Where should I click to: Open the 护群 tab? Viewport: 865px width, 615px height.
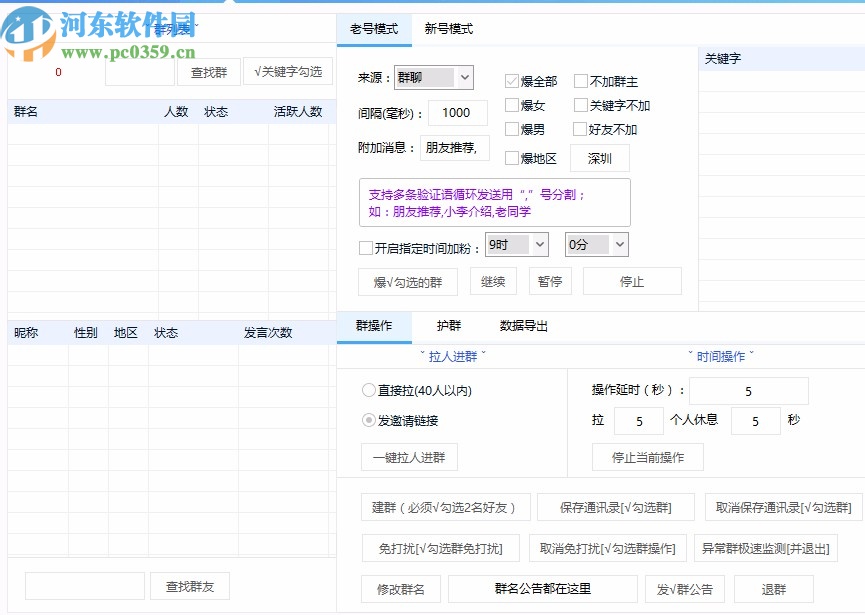(x=448, y=325)
